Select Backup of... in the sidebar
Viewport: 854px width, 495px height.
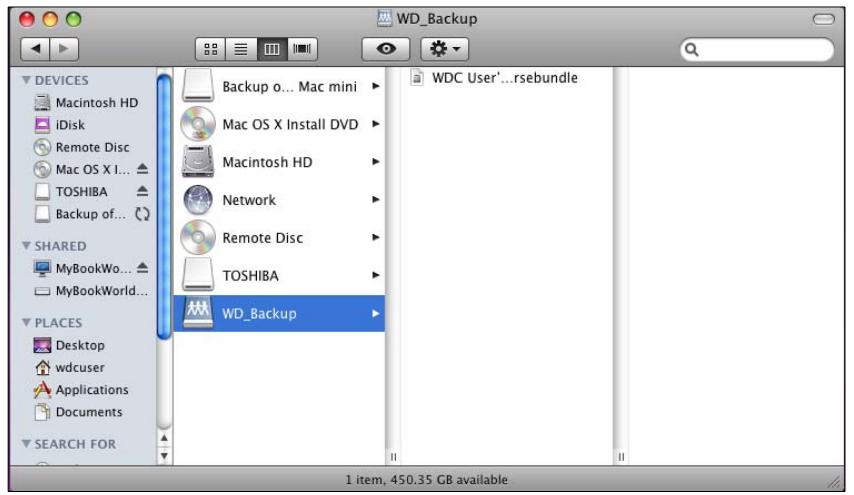[80, 214]
